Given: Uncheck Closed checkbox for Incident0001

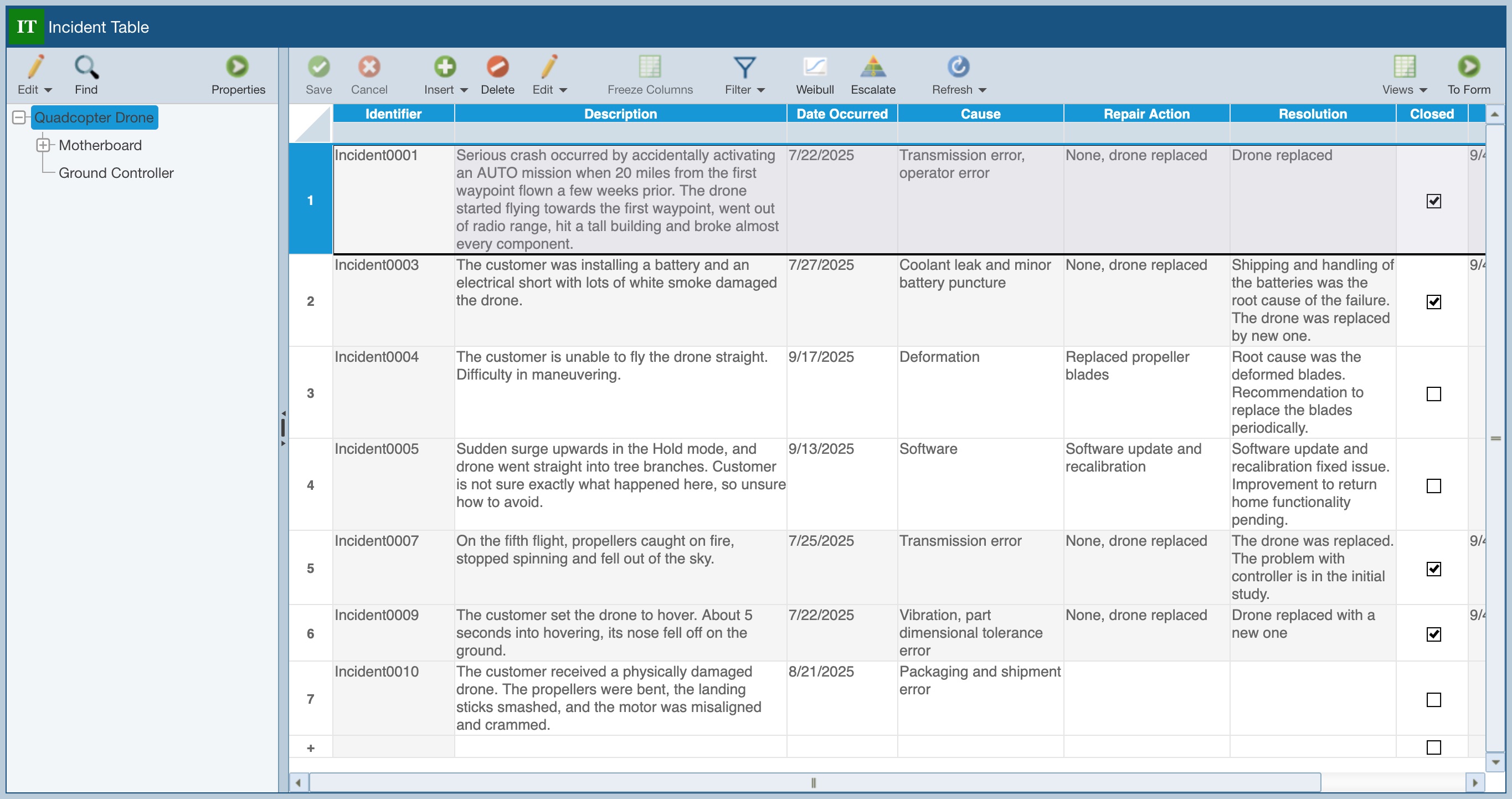Looking at the screenshot, I should [x=1433, y=201].
